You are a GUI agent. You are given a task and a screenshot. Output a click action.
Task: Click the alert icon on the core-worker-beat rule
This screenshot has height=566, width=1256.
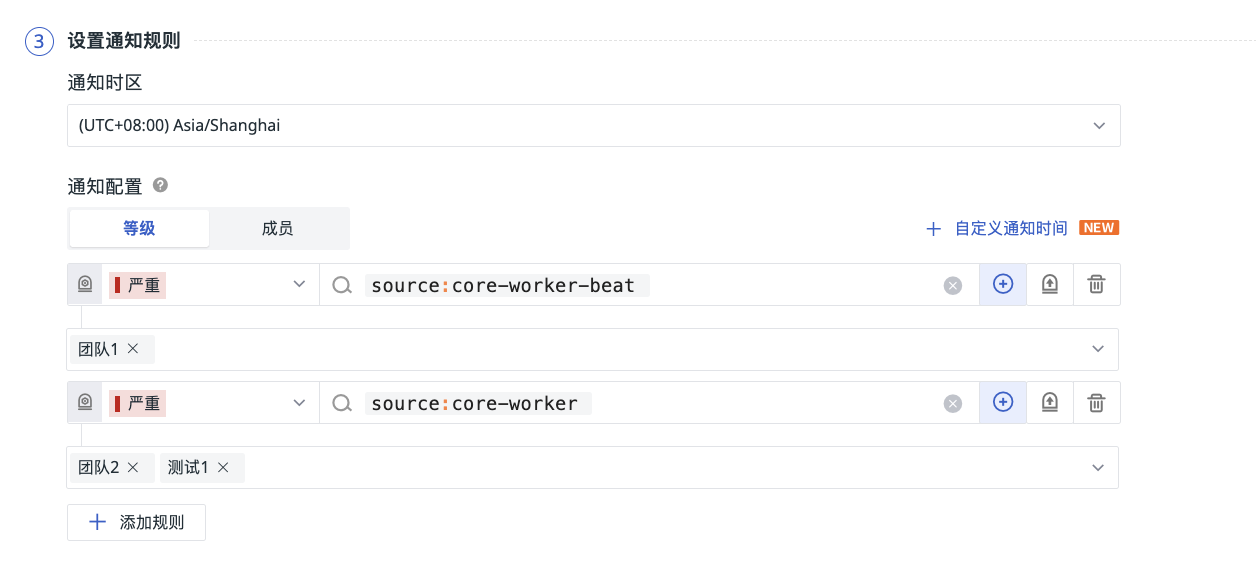point(85,285)
